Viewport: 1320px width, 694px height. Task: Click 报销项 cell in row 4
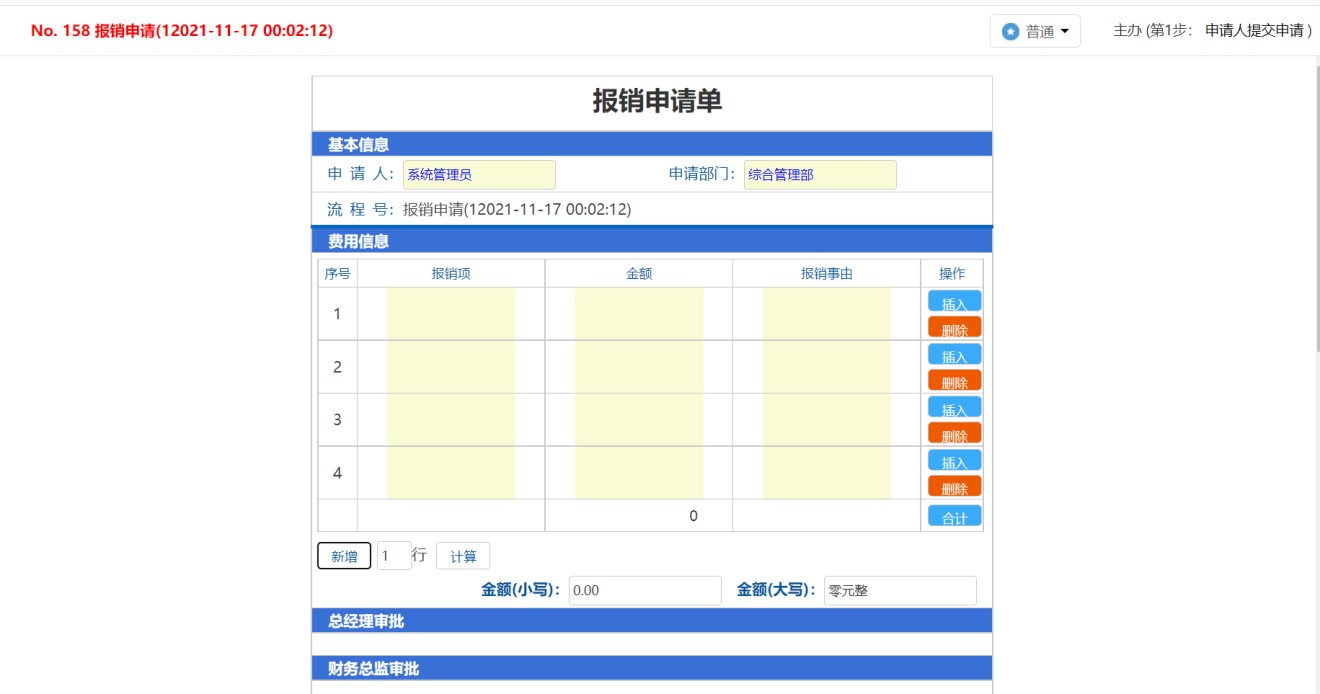point(451,473)
